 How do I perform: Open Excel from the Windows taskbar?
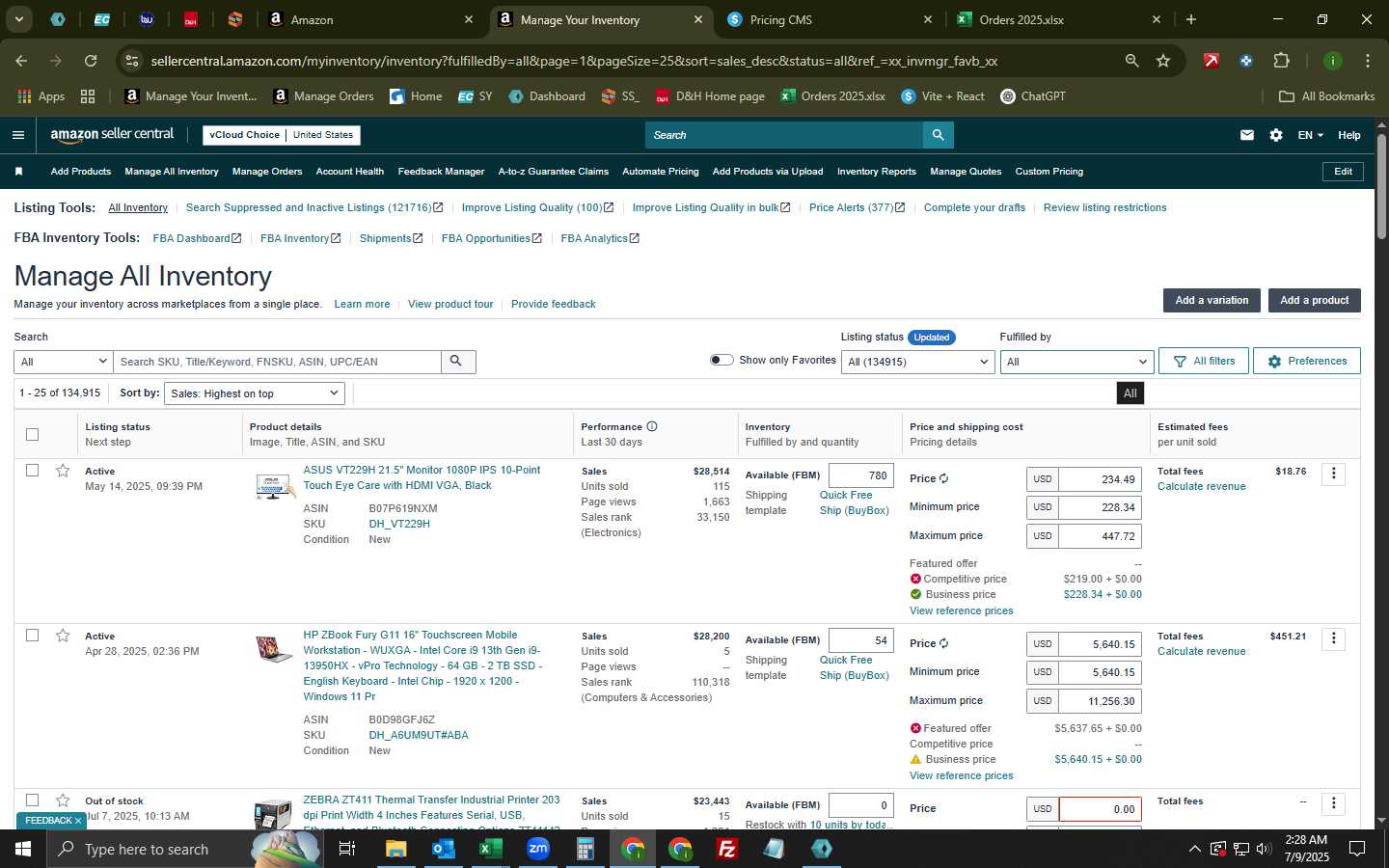tap(491, 849)
